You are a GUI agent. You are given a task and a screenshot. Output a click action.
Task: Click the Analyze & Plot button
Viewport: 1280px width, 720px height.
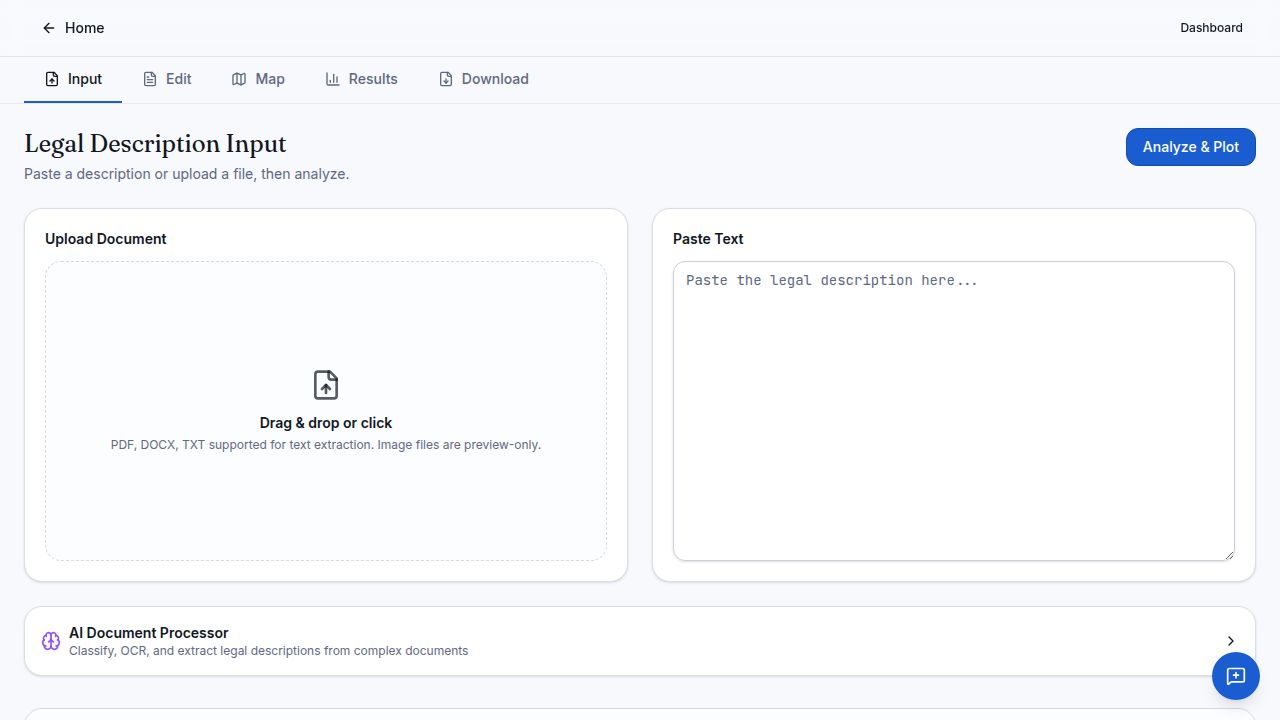[1190, 147]
